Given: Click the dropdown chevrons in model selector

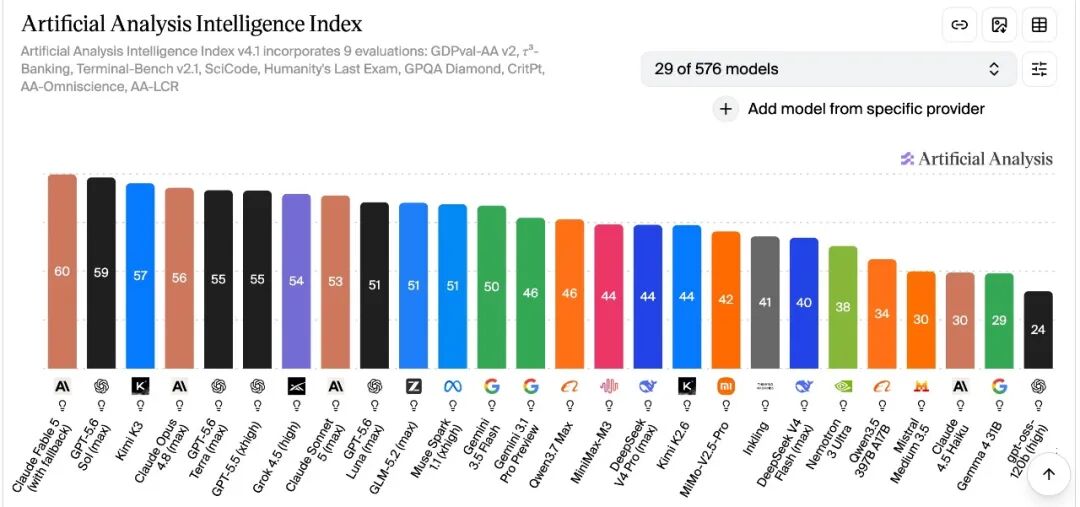Looking at the screenshot, I should point(994,69).
